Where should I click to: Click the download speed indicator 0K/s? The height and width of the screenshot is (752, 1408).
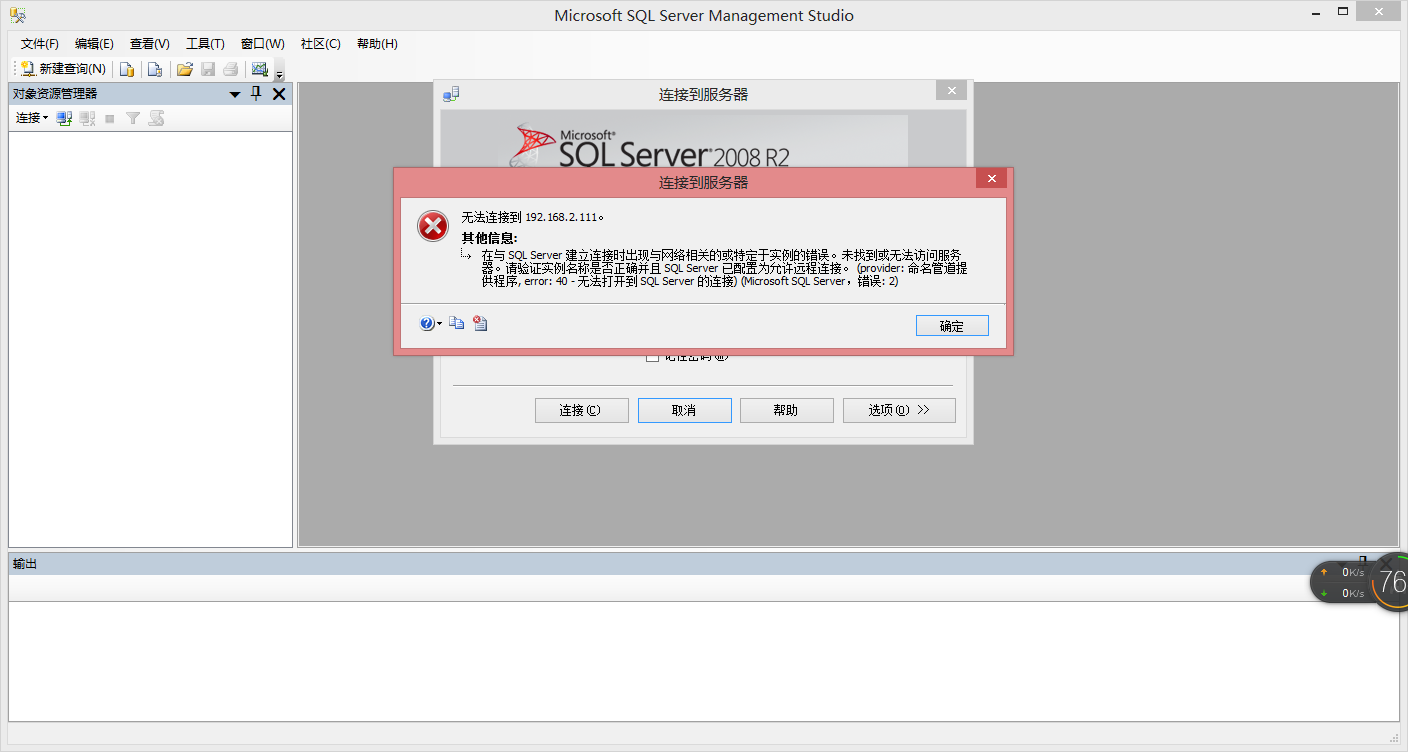coord(1343,593)
